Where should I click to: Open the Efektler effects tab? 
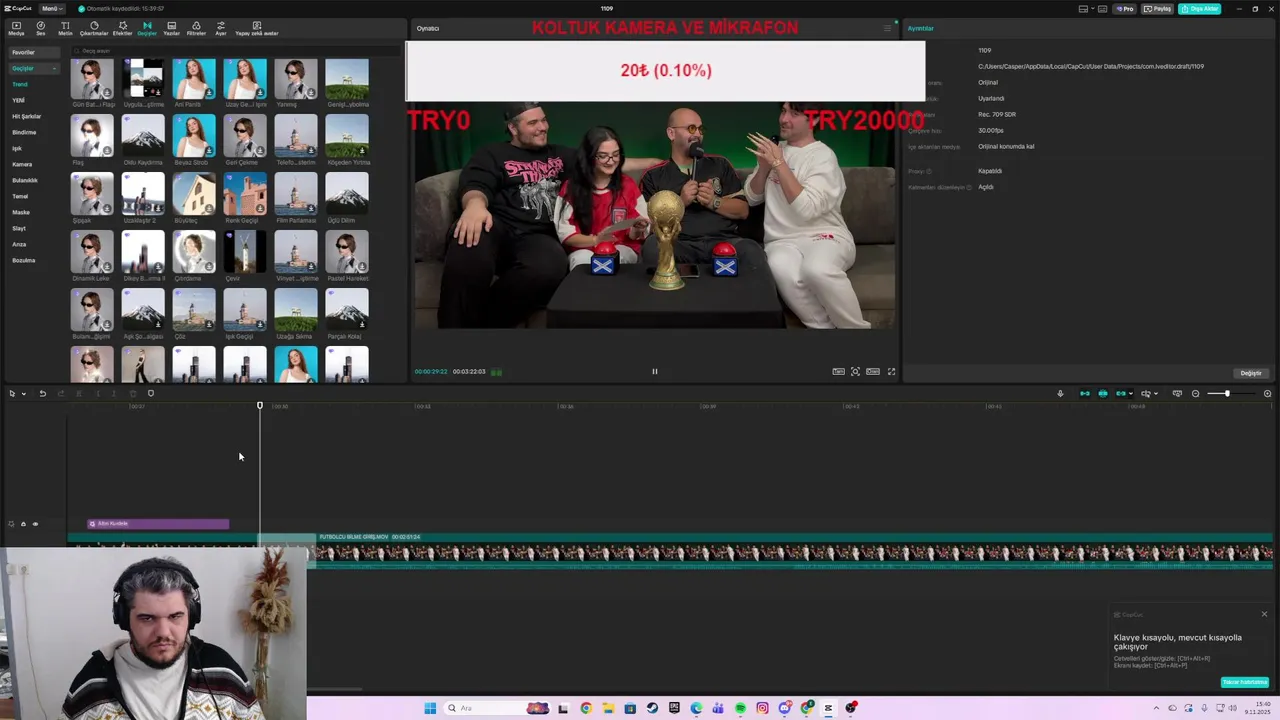[122, 28]
